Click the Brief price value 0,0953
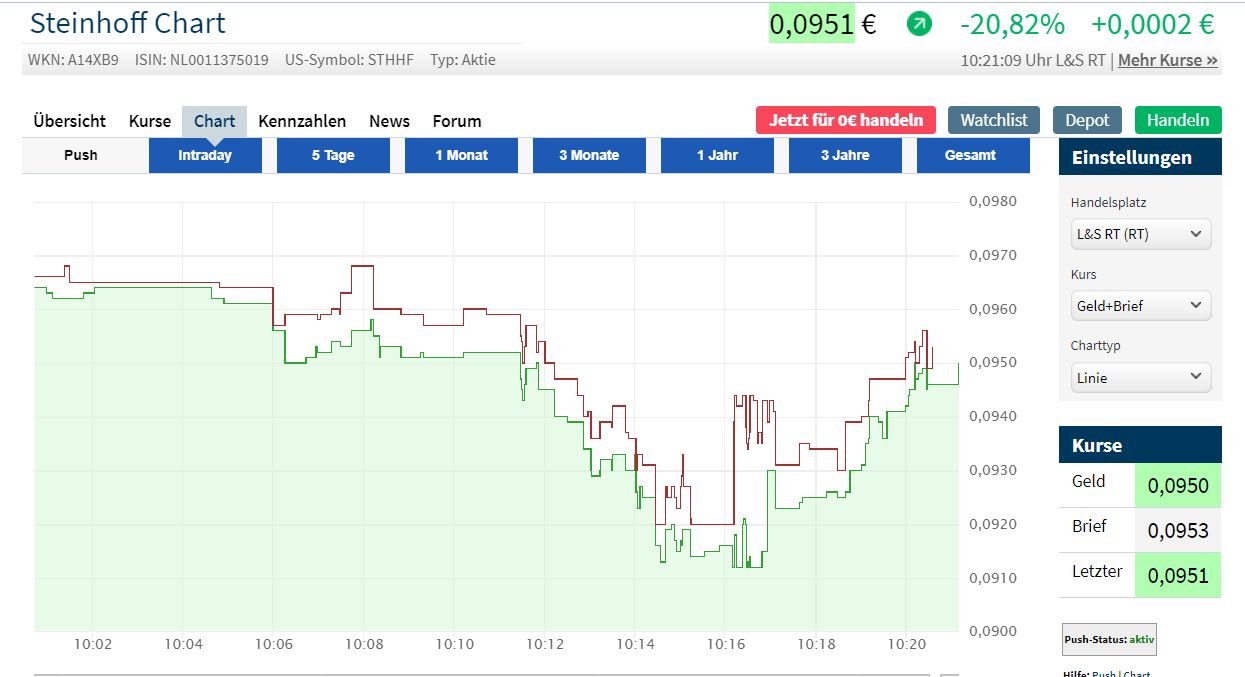 point(1178,531)
